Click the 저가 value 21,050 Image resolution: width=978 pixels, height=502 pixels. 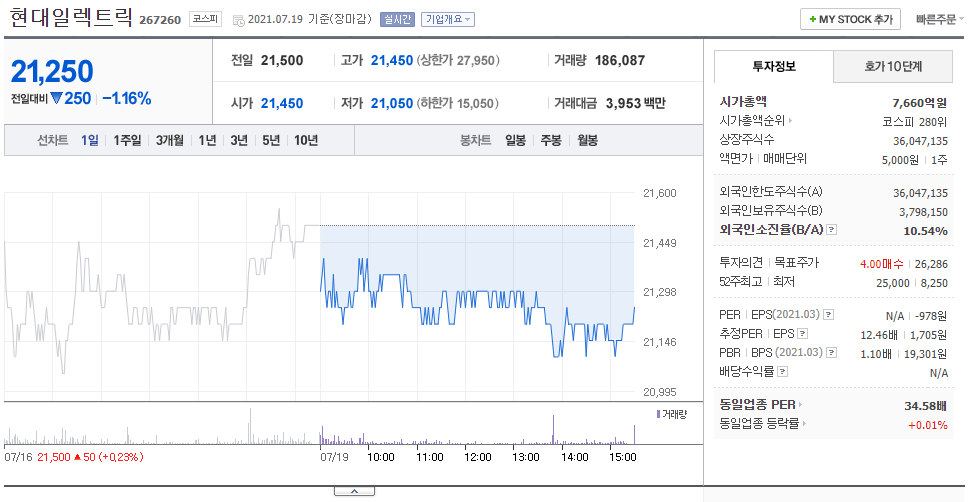[392, 104]
